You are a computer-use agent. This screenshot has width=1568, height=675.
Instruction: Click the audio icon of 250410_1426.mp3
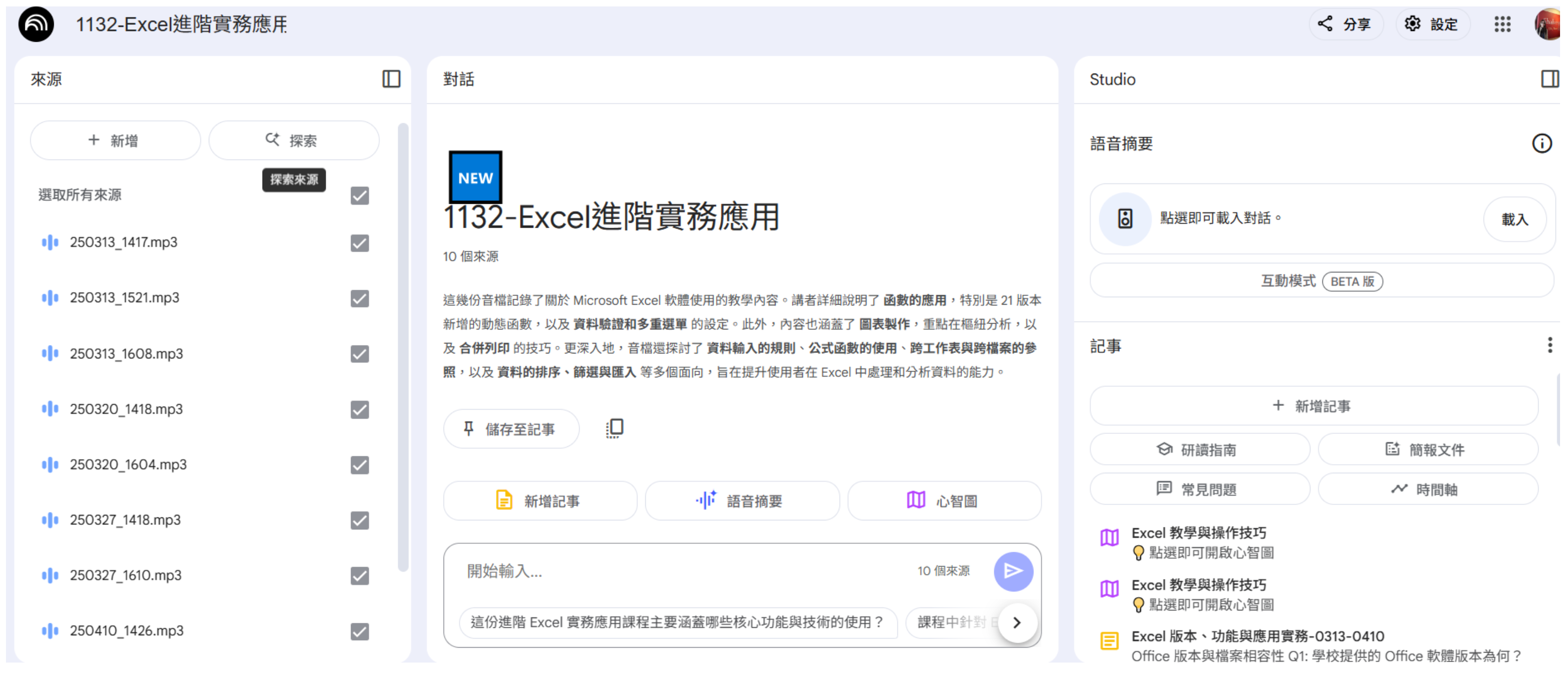tap(50, 631)
